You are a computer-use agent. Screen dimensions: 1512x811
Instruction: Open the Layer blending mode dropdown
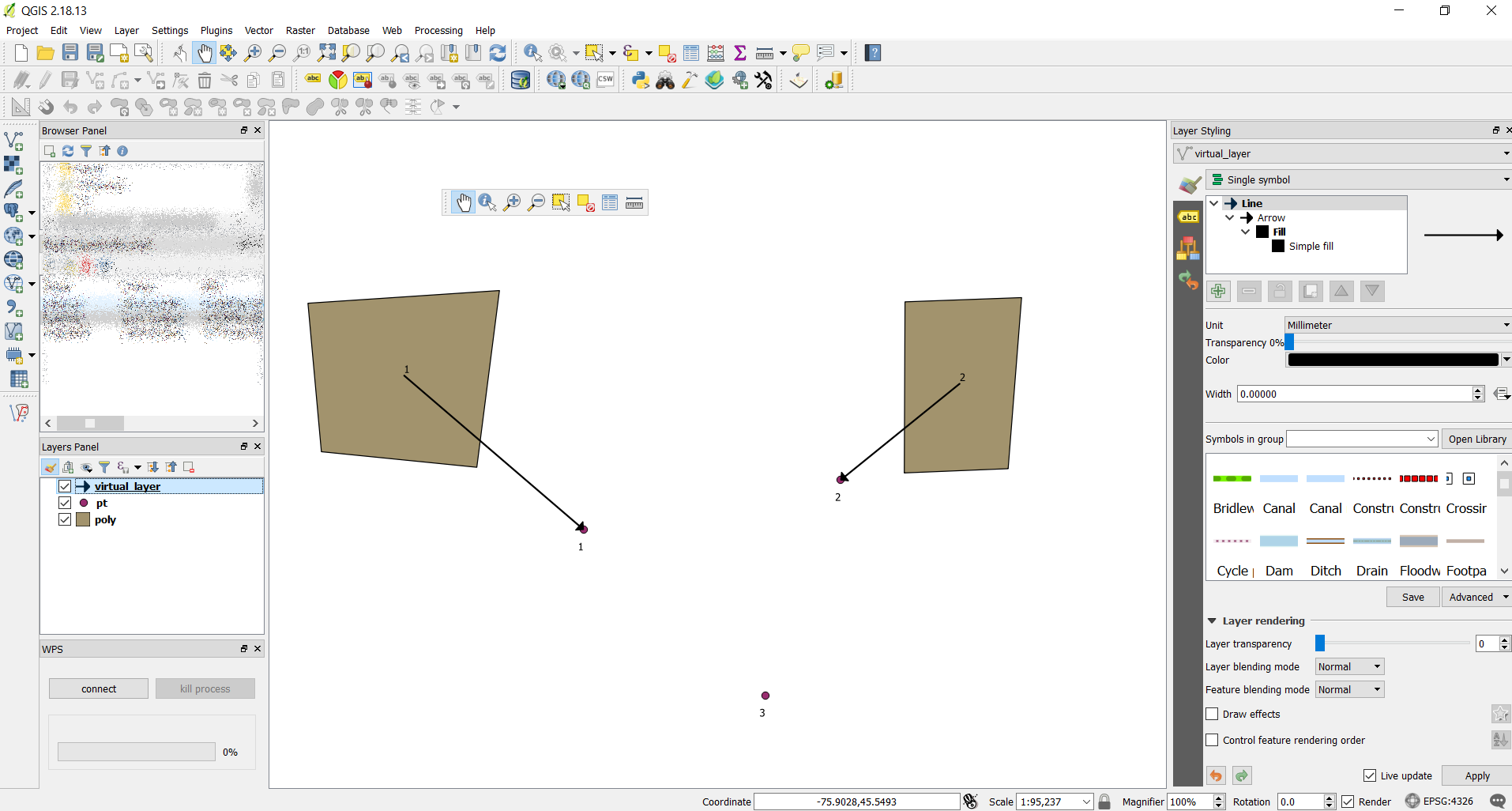[1349, 666]
